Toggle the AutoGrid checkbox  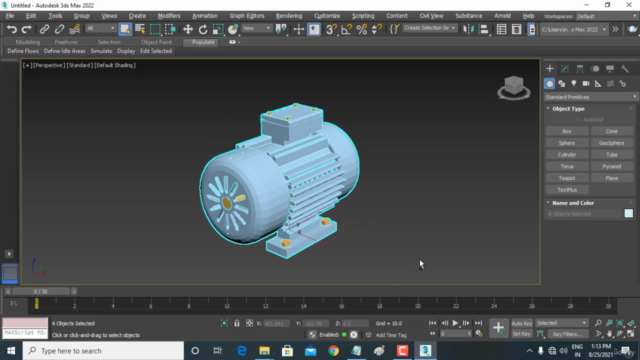click(578, 120)
